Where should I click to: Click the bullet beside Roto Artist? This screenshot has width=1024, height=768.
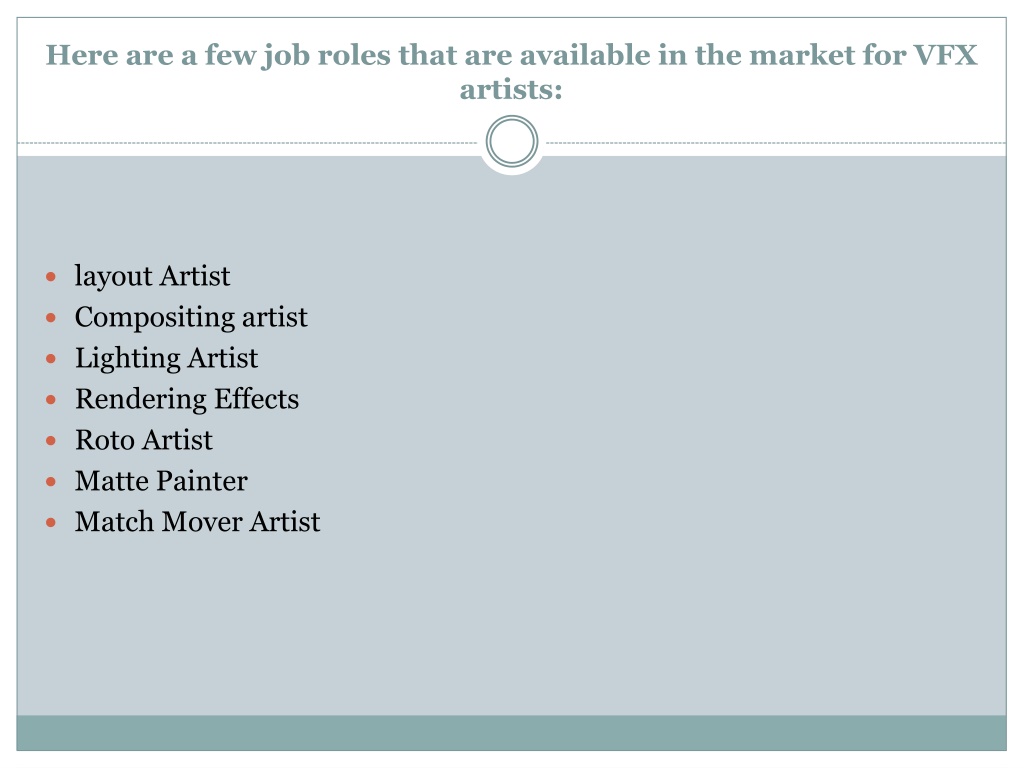tap(51, 441)
